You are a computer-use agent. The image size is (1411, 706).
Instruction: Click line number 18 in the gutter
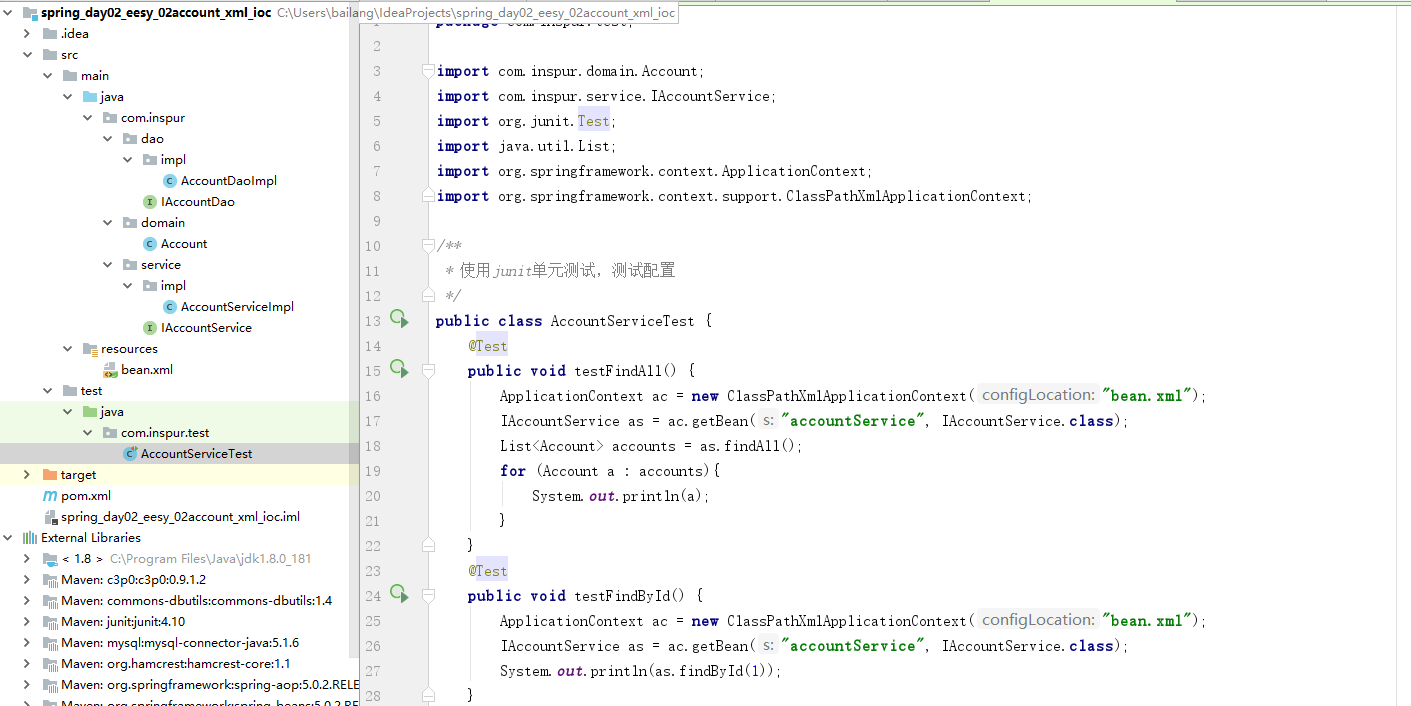[x=373, y=446]
